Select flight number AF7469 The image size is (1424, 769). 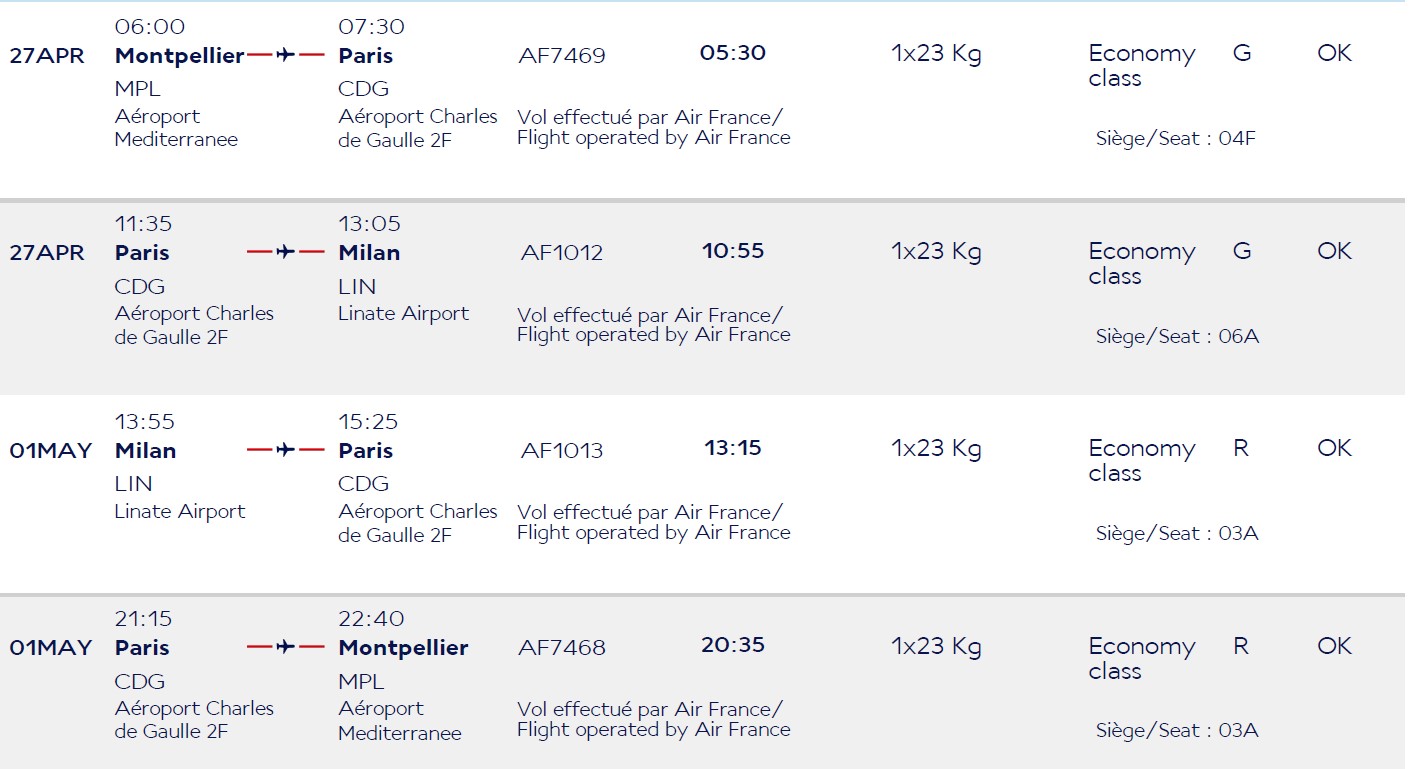pos(562,56)
